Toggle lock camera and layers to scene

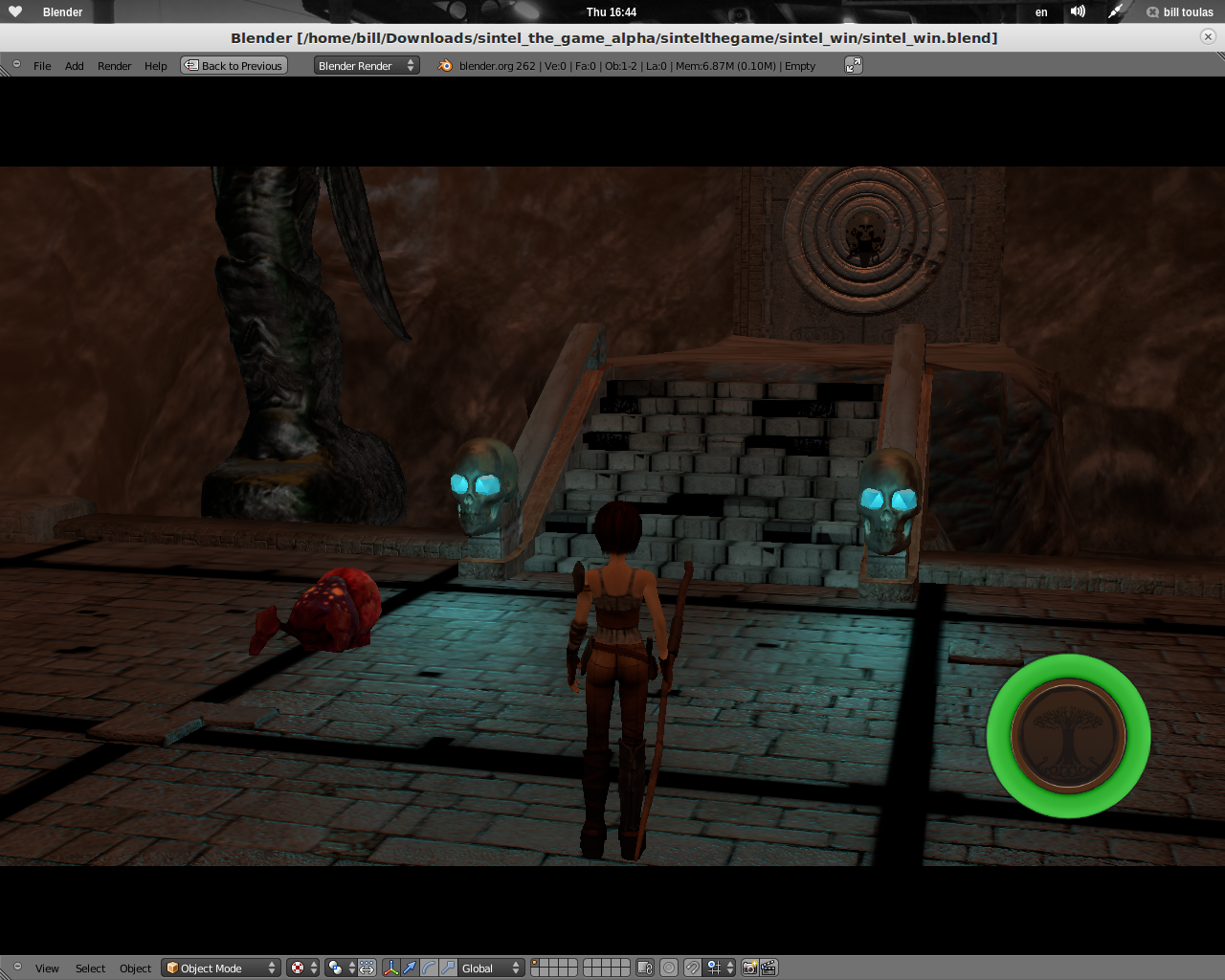click(645, 969)
